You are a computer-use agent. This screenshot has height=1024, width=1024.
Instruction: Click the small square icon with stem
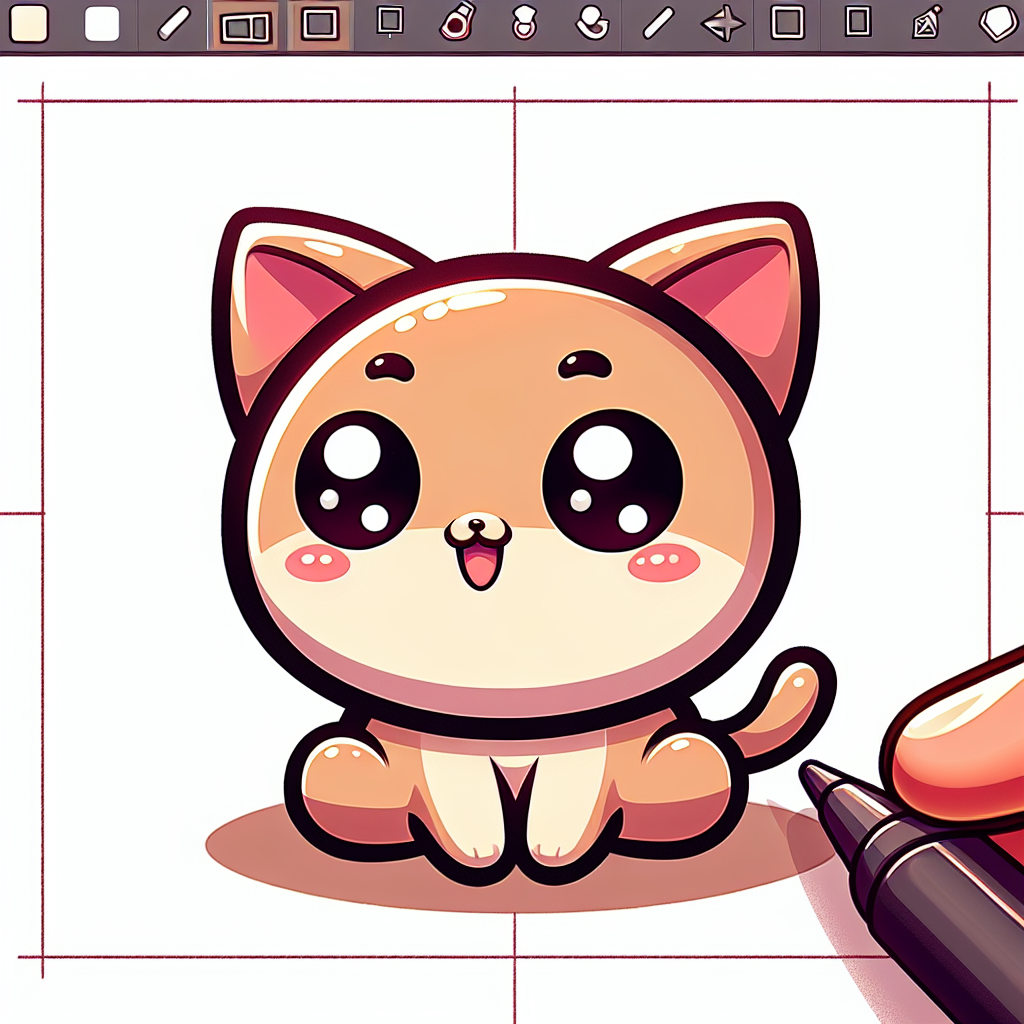390,21
